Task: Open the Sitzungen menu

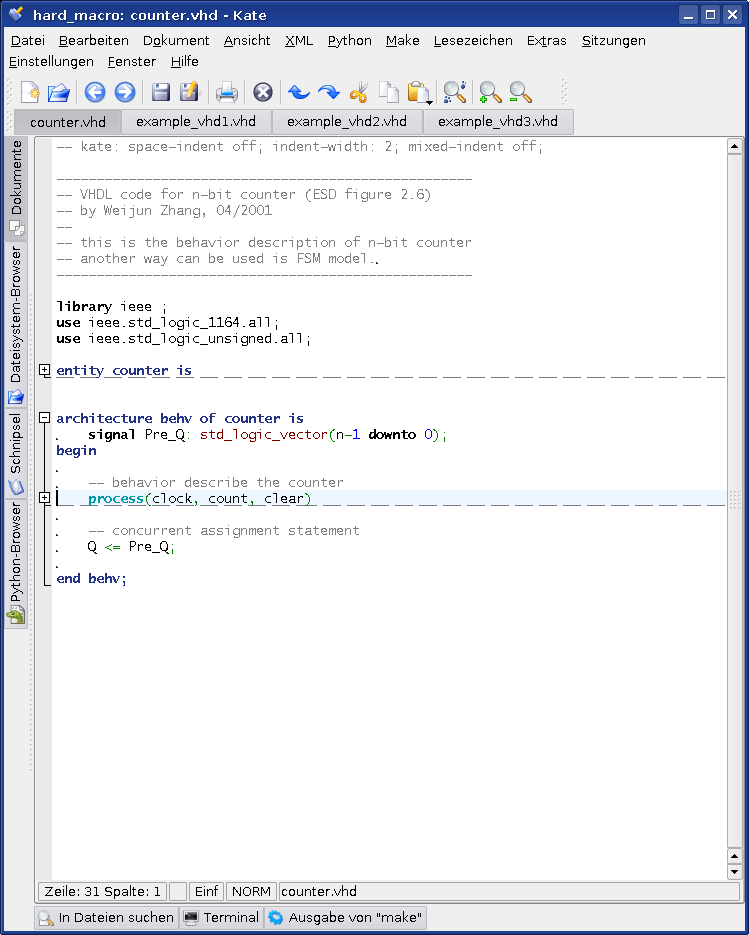Action: pos(614,41)
